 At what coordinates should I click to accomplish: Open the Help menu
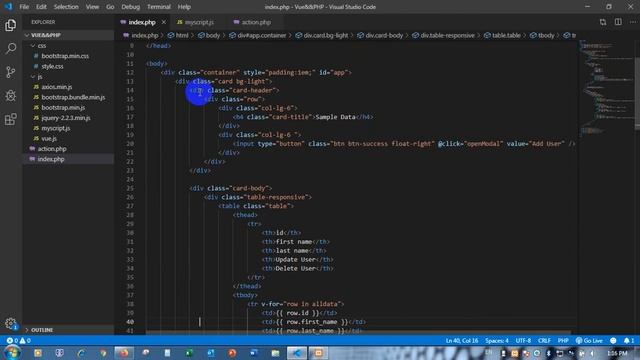pos(184,7)
